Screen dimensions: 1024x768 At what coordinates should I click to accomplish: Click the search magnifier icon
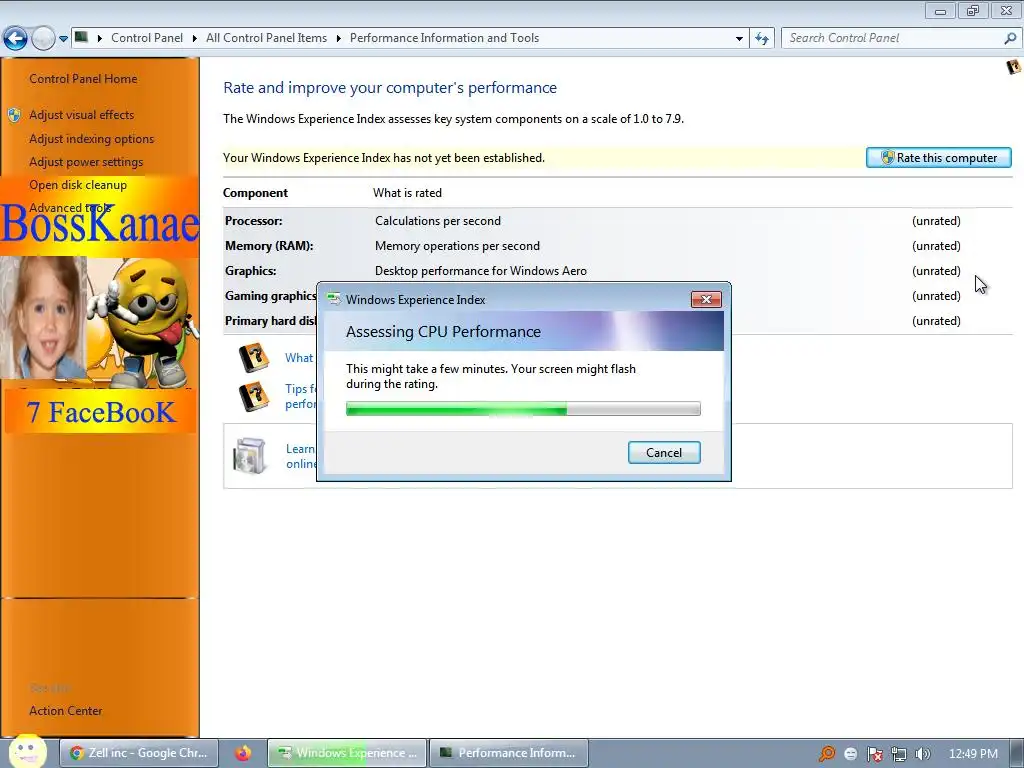coord(1010,38)
